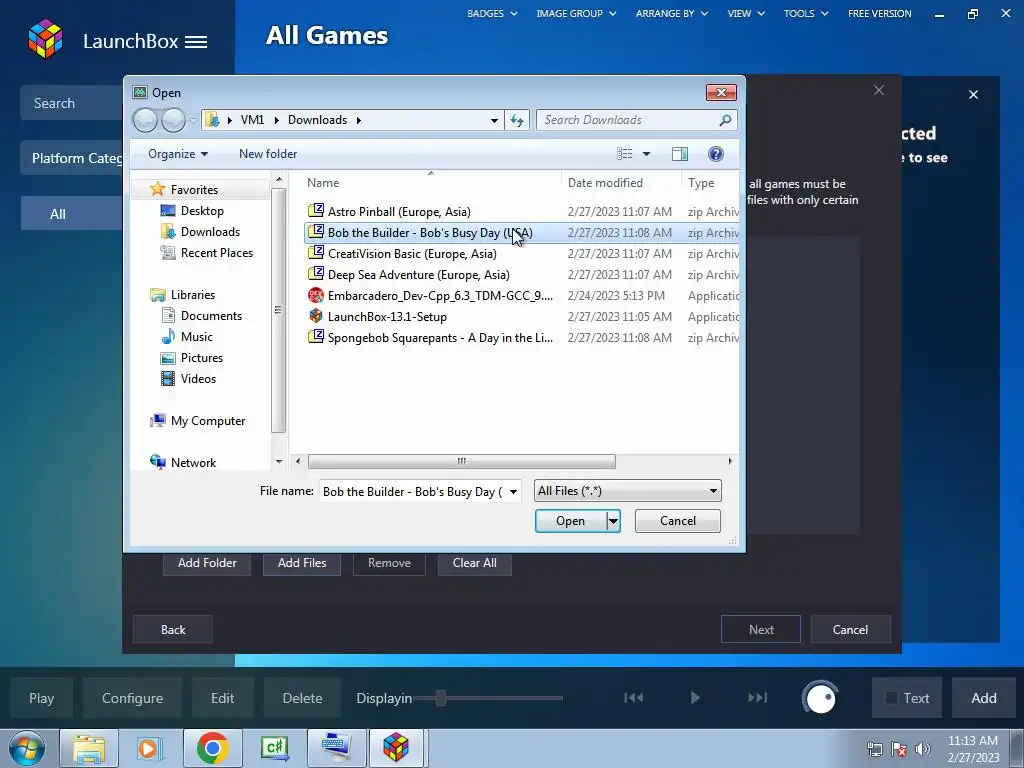Viewport: 1024px width, 768px height.
Task: Open the File name history dropdown
Action: click(513, 492)
